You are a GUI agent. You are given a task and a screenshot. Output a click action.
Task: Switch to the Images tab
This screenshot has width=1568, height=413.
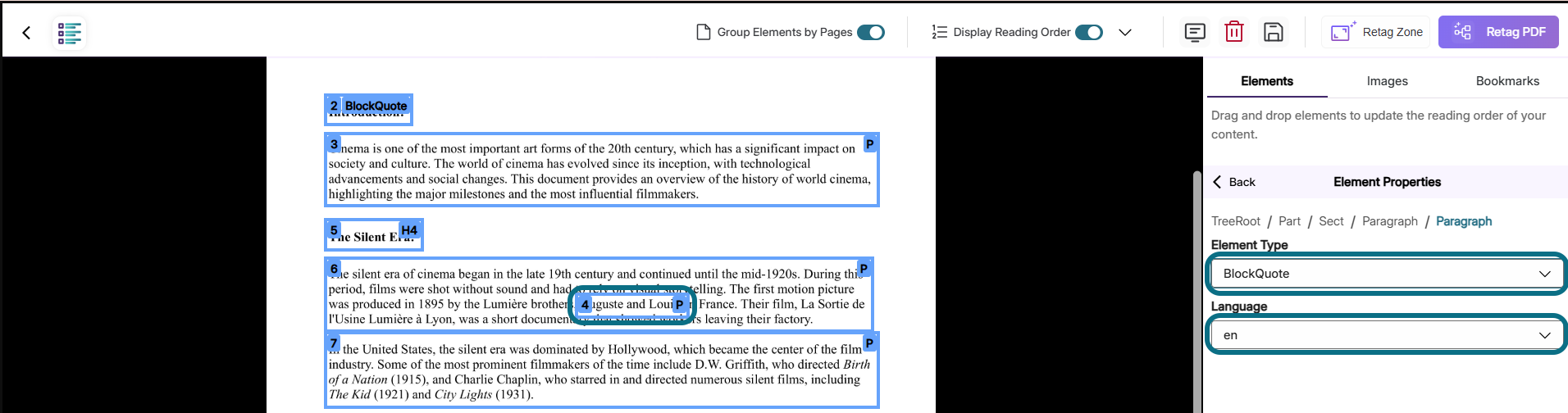(x=1387, y=81)
